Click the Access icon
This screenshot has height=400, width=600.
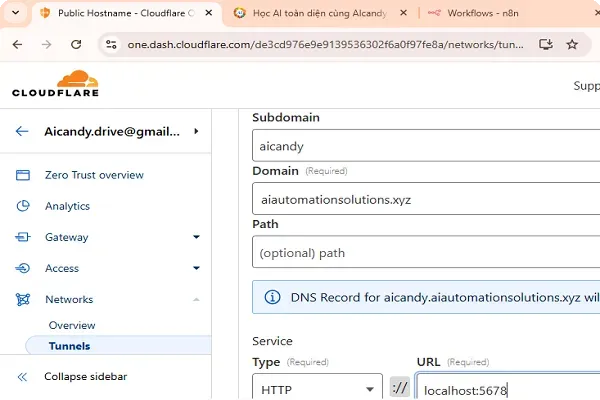coord(23,268)
